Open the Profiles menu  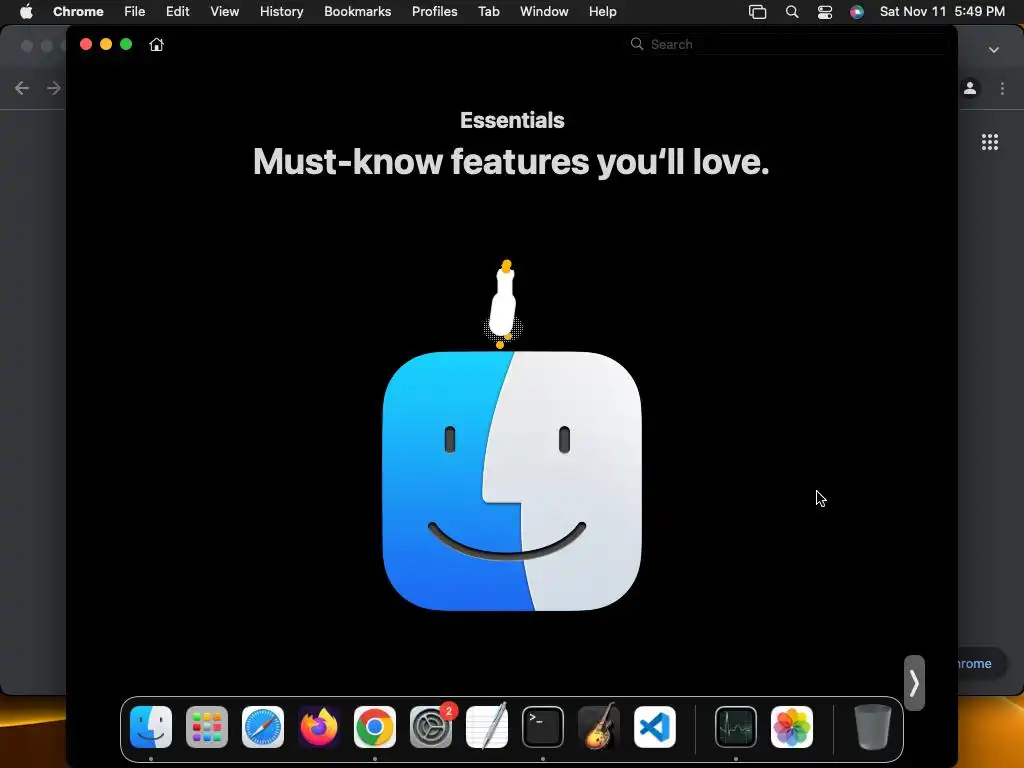pyautogui.click(x=434, y=12)
